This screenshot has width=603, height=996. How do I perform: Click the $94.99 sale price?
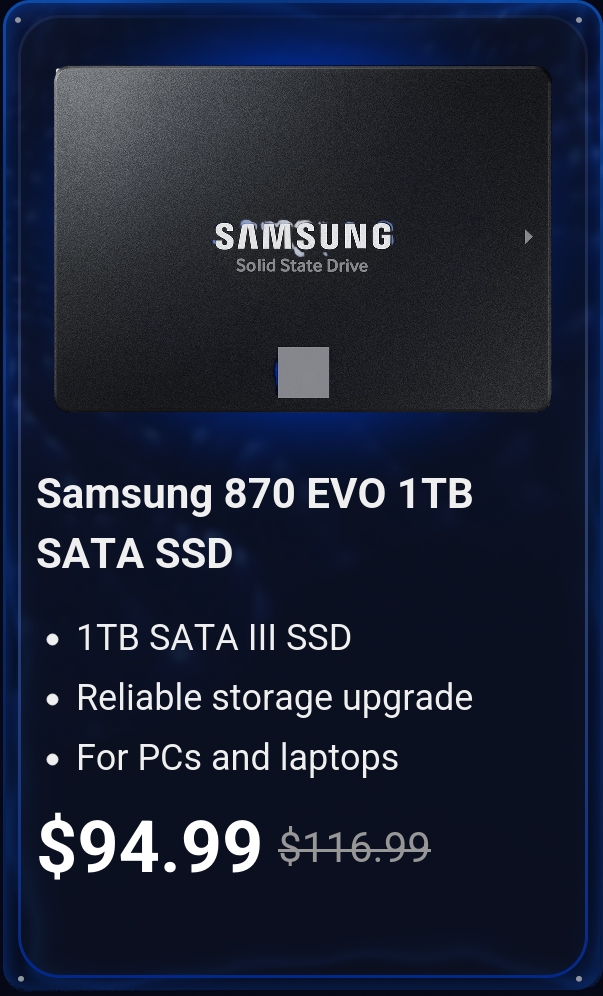click(149, 846)
